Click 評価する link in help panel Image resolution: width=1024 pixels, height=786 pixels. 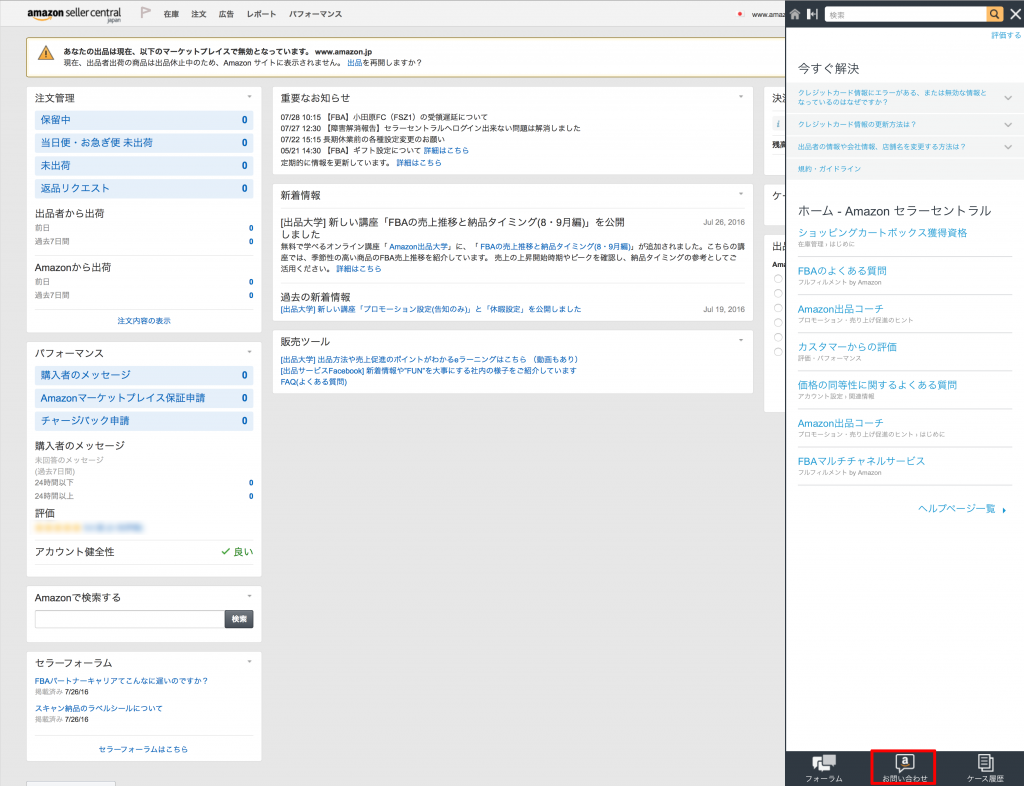(x=1006, y=35)
